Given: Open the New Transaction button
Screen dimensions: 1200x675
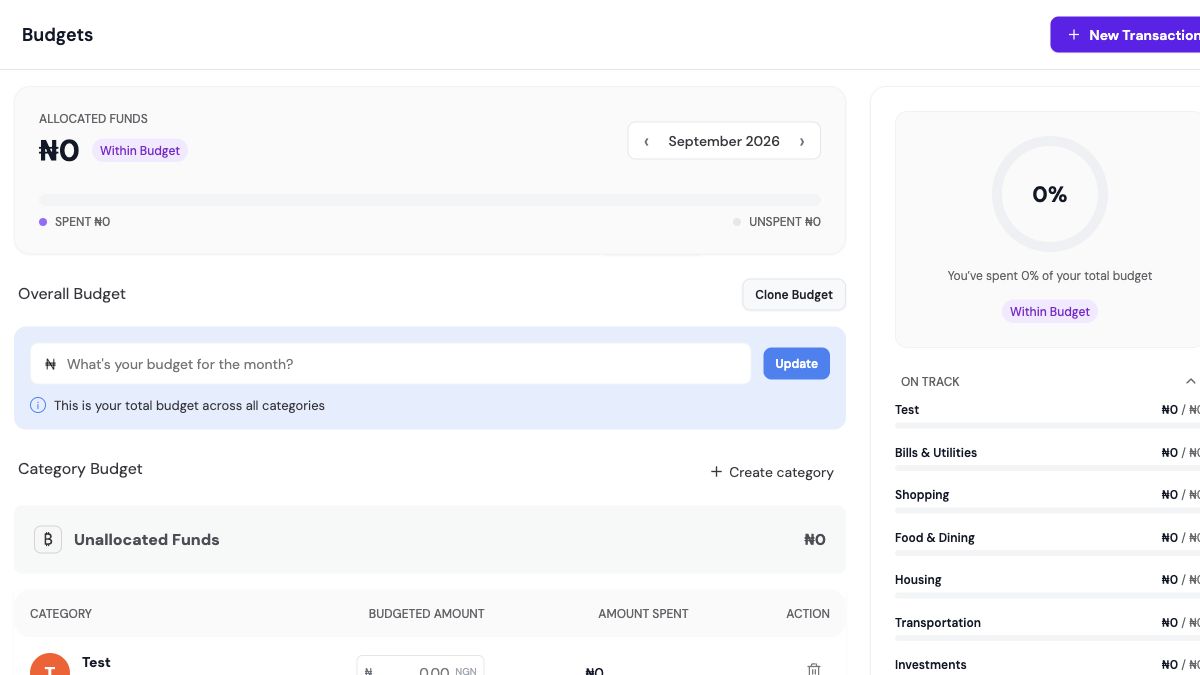Looking at the screenshot, I should click(1125, 35).
